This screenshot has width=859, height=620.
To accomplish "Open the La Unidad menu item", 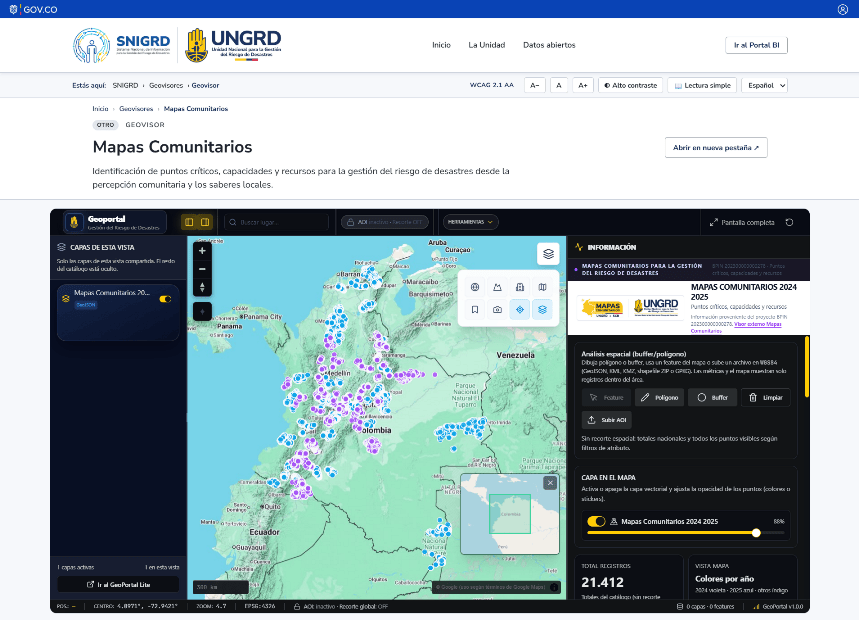I will 486,45.
